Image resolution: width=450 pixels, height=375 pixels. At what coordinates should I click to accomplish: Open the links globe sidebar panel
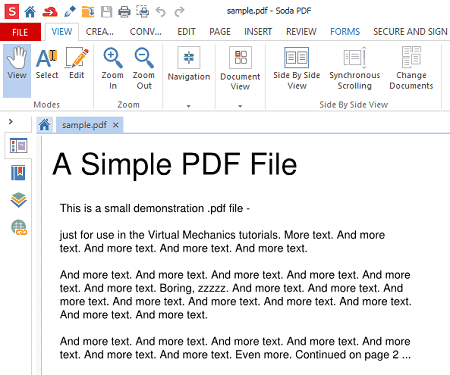click(19, 228)
